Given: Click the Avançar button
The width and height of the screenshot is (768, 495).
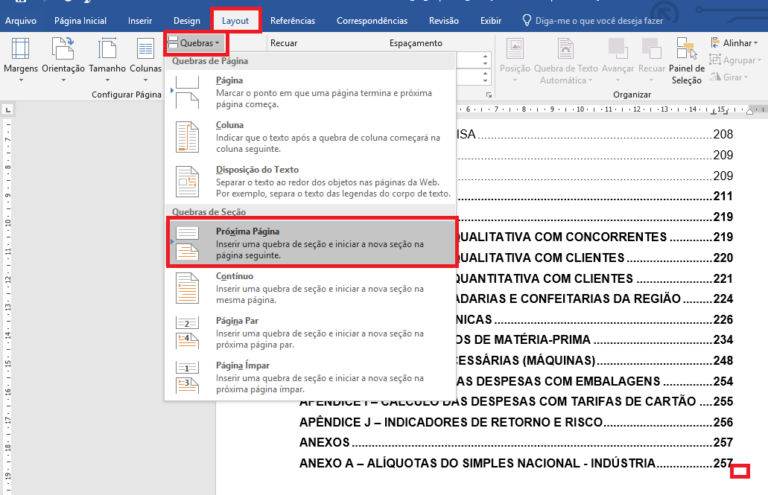Looking at the screenshot, I should click(618, 61).
